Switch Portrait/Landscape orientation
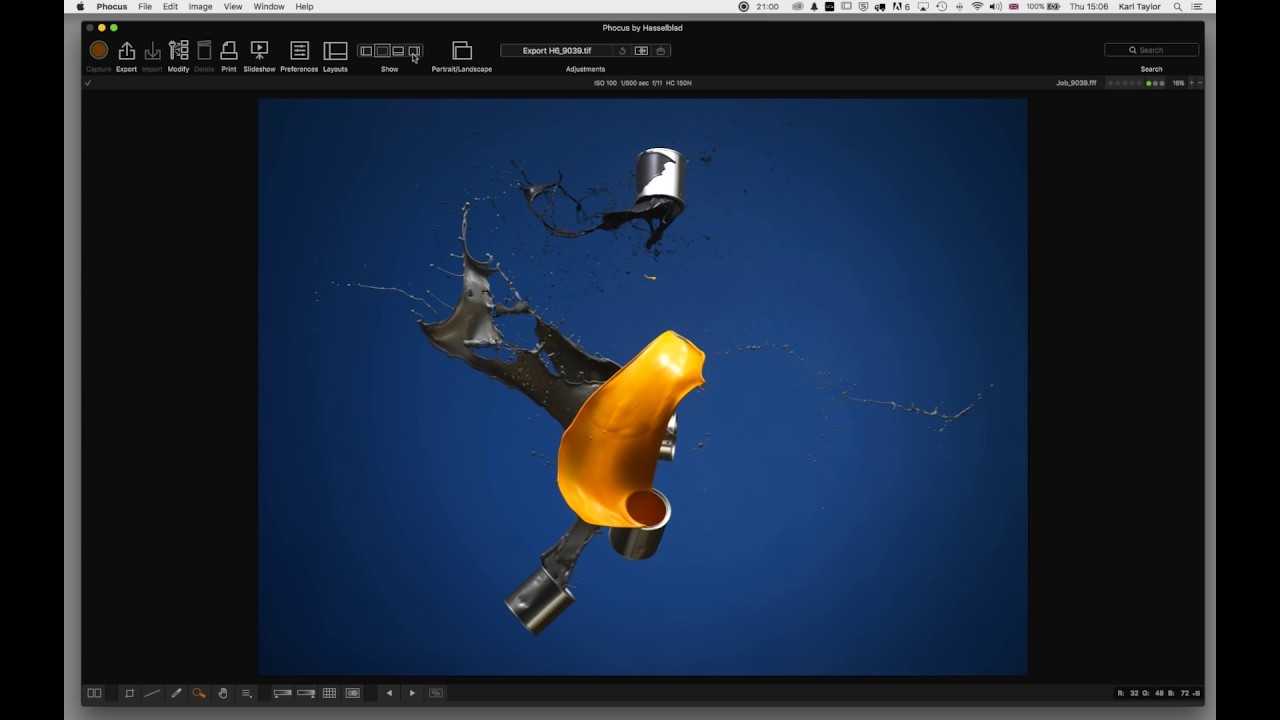The image size is (1280, 720). pyautogui.click(x=461, y=50)
